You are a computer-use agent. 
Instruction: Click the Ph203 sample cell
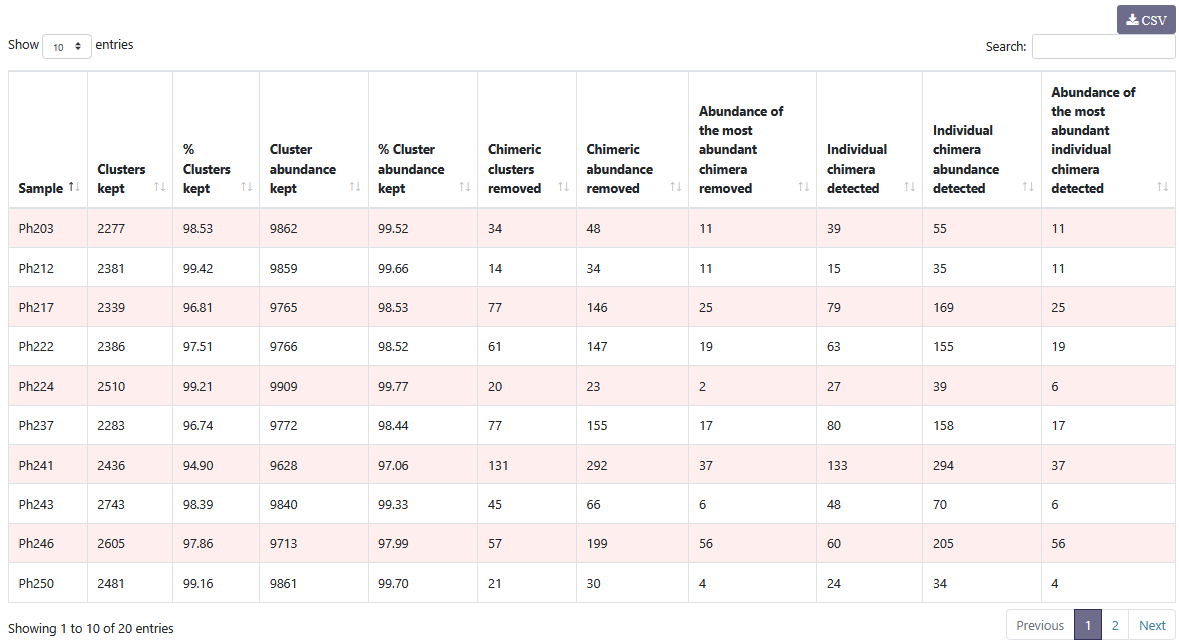tap(36, 229)
